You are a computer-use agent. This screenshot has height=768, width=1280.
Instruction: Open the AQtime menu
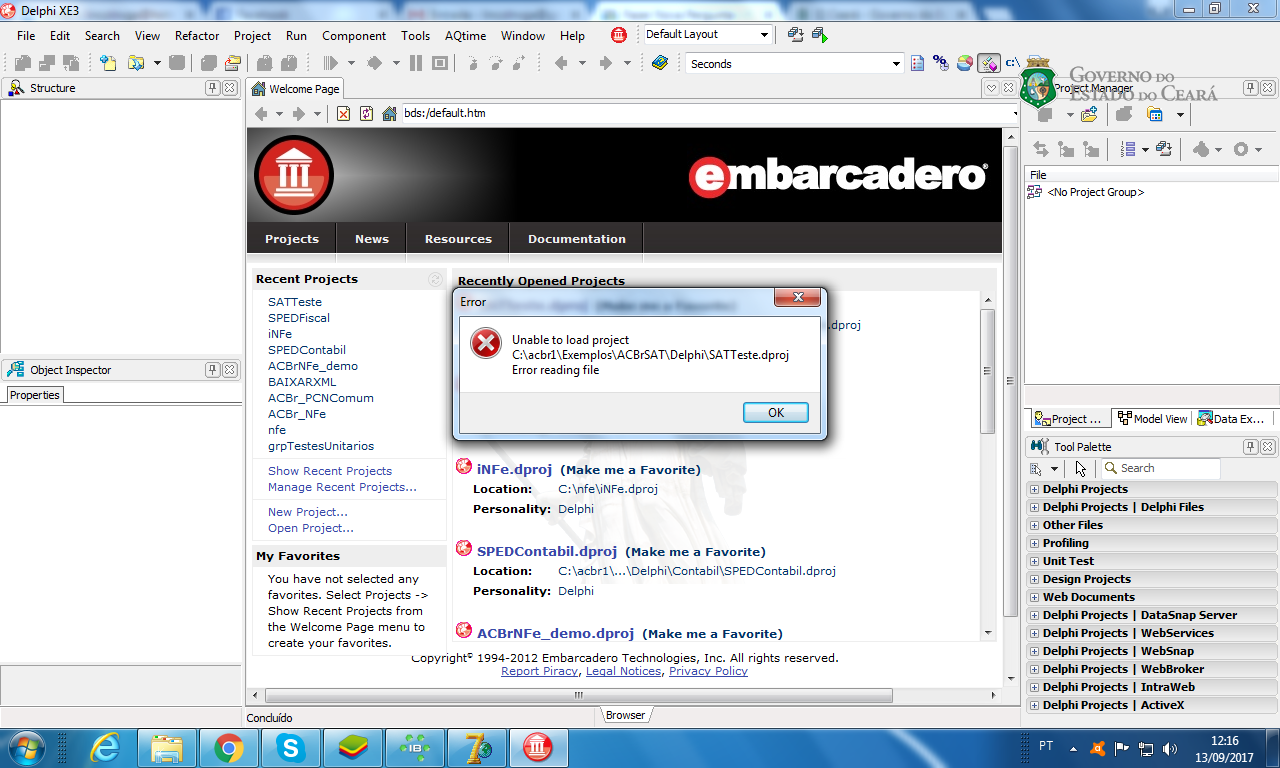[466, 35]
